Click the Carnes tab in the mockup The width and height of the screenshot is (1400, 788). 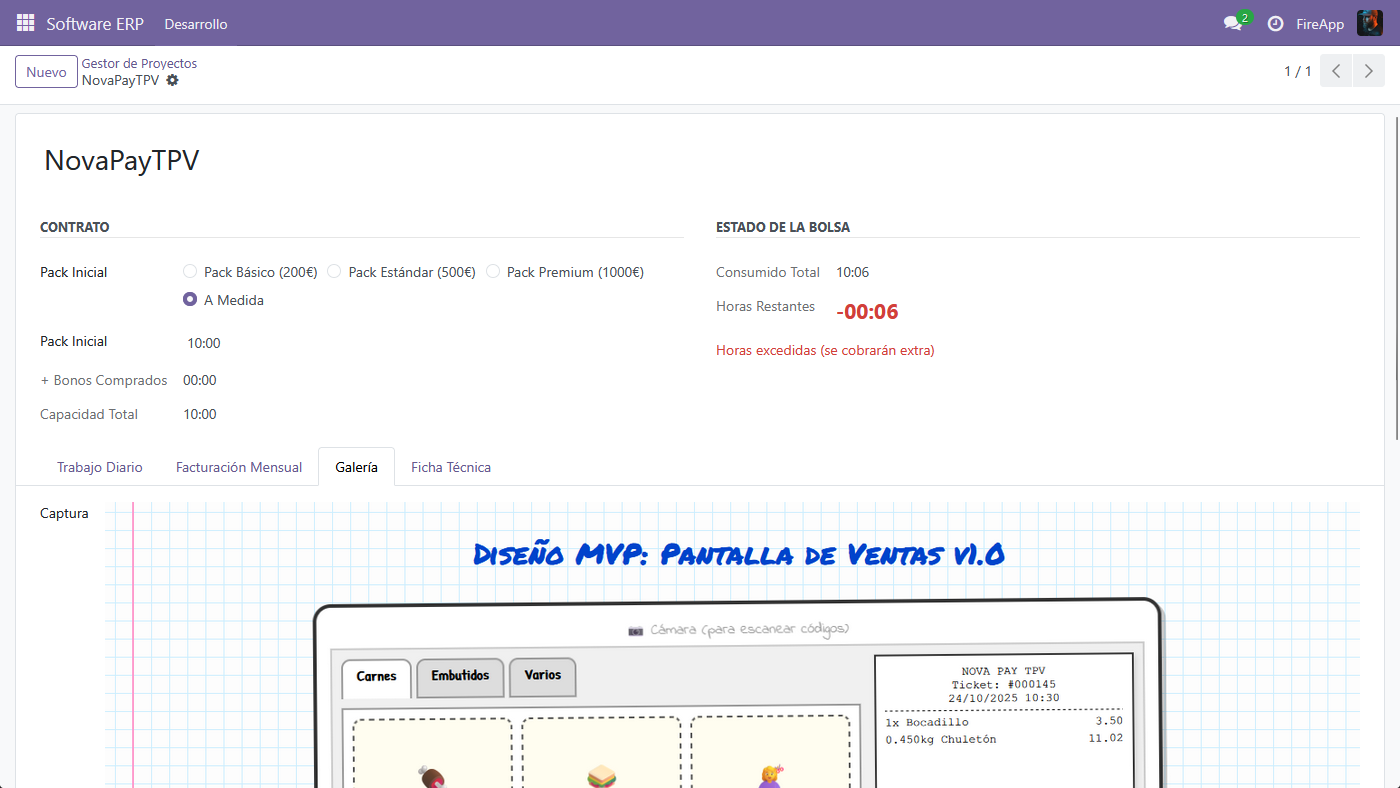[x=377, y=677]
